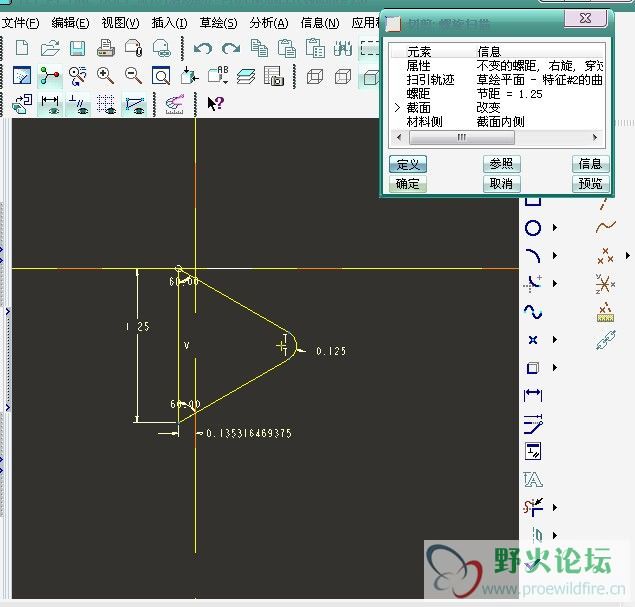The image size is (635, 607).
Task: Toggle dimension display on or off
Action: [x=50, y=104]
